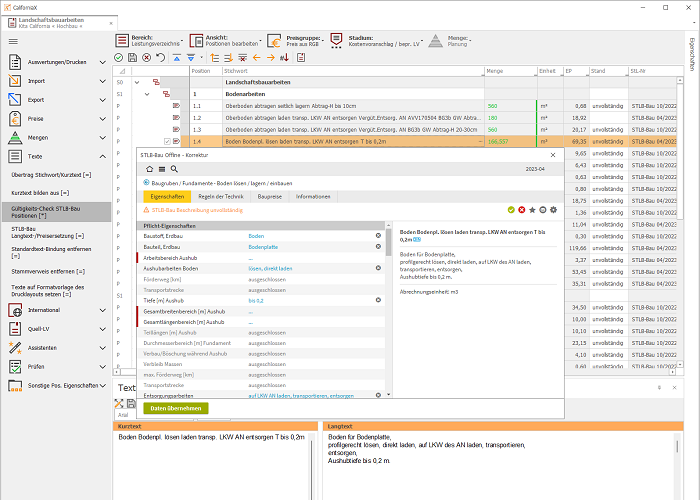Click Übertrag Stichwort/Kurztext
The width and height of the screenshot is (700, 500).
point(51,175)
